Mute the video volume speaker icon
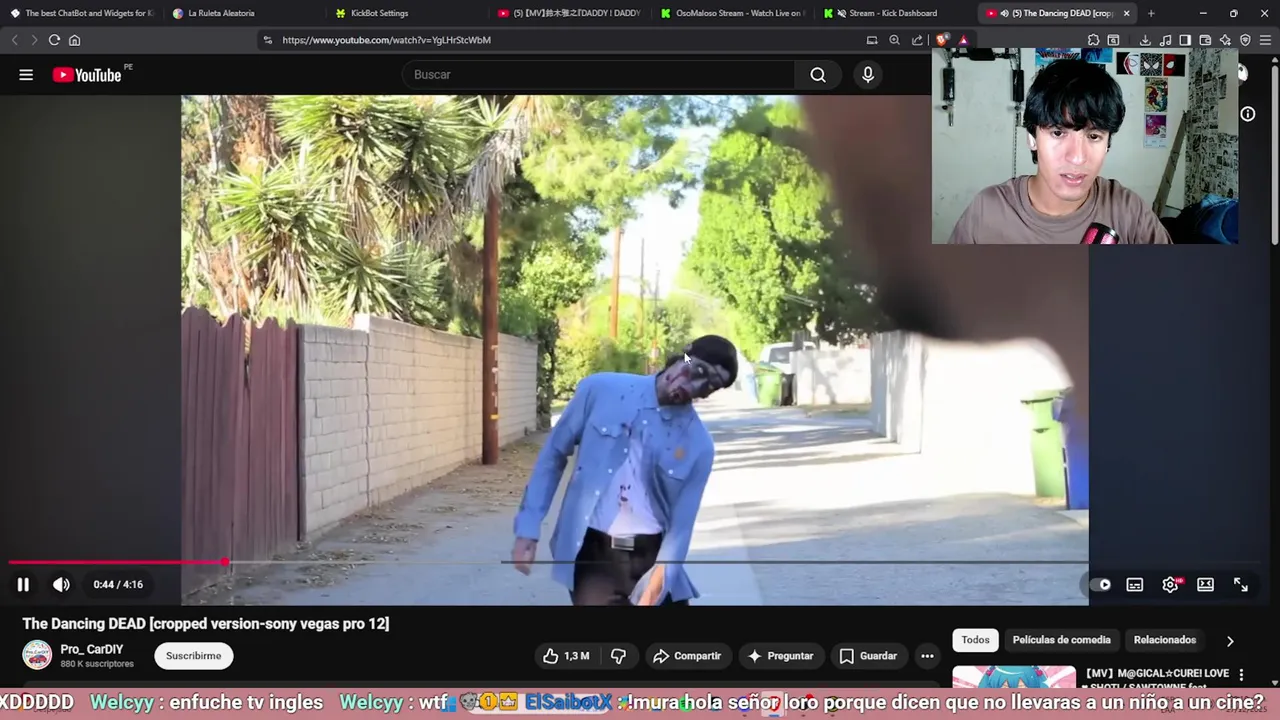This screenshot has height=720, width=1280. pyautogui.click(x=61, y=585)
